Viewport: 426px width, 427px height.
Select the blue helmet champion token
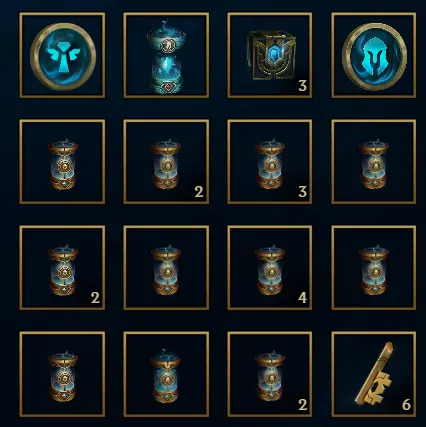click(374, 56)
